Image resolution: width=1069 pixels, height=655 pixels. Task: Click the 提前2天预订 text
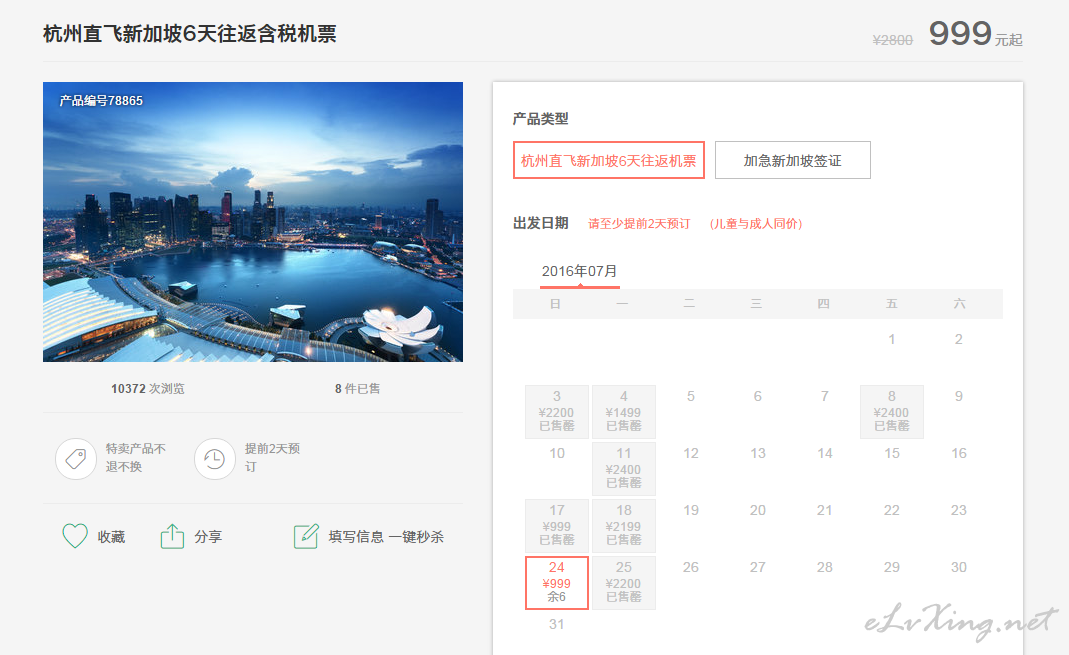pos(272,457)
